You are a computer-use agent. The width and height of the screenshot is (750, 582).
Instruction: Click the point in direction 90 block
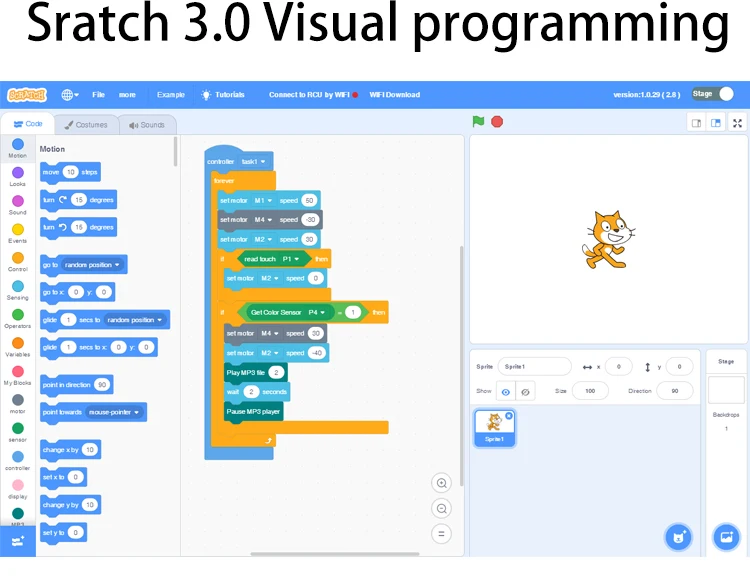77,384
